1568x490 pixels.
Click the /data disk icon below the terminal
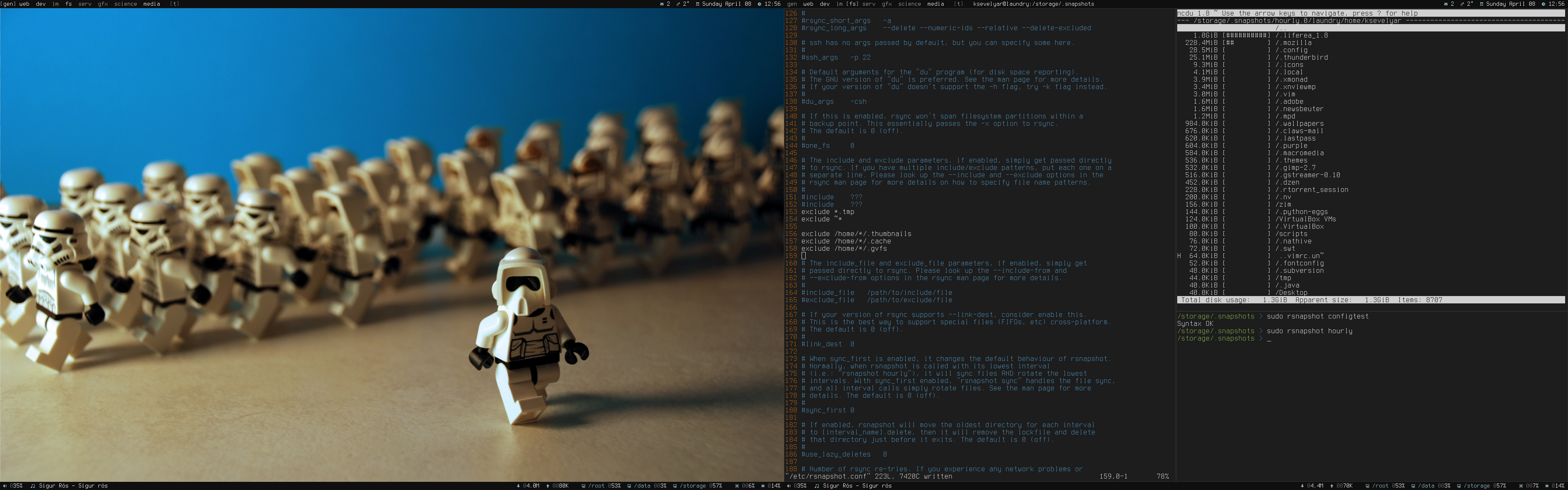[x=1413, y=486]
